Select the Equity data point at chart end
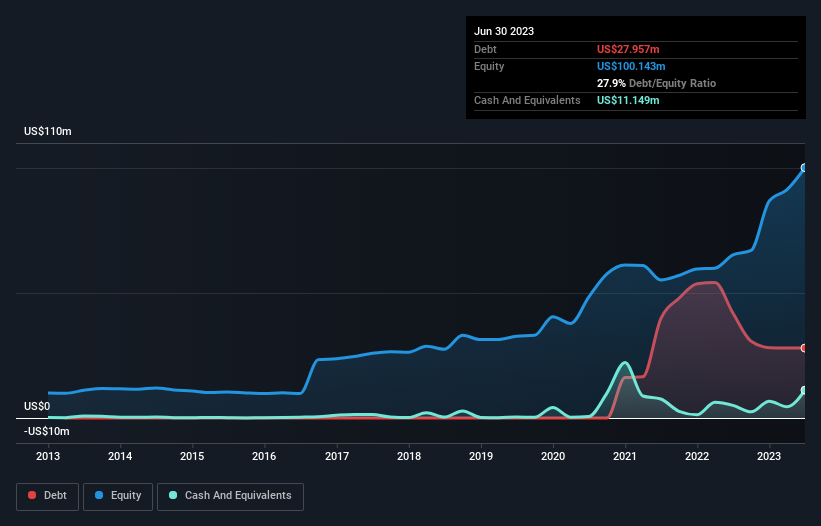The width and height of the screenshot is (821, 526). (804, 168)
